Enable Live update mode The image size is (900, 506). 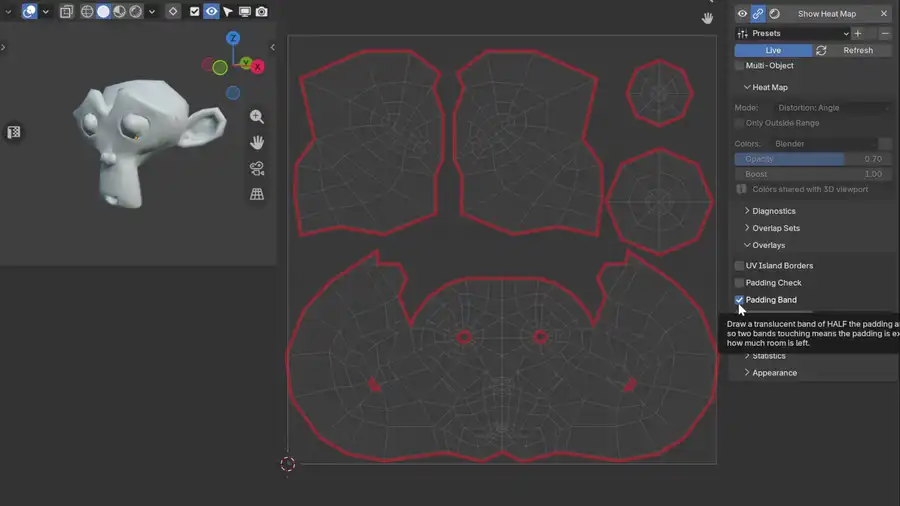click(773, 50)
